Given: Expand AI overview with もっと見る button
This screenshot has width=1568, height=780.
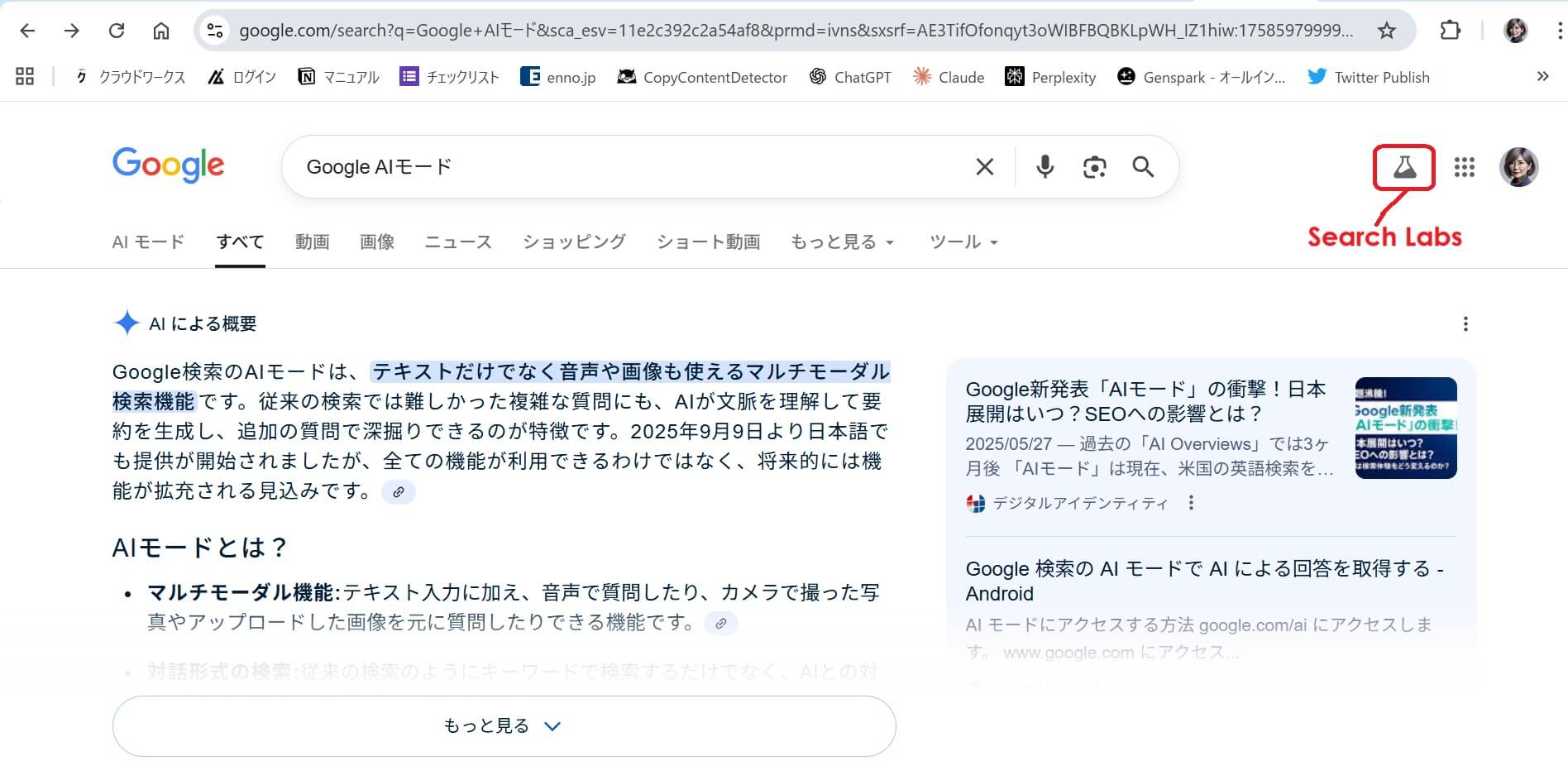Looking at the screenshot, I should [x=504, y=726].
